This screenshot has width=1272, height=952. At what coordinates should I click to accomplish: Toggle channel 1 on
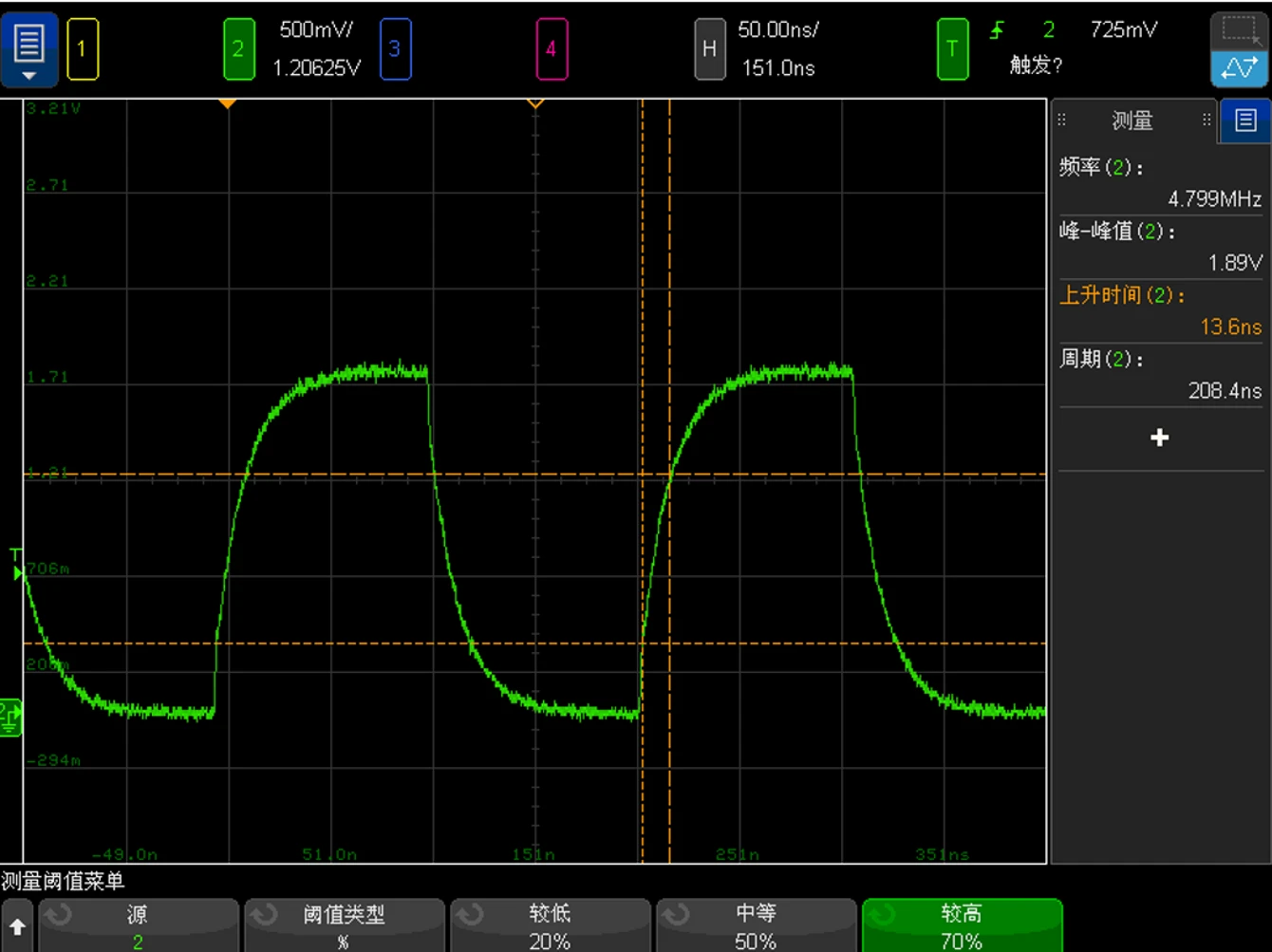82,48
